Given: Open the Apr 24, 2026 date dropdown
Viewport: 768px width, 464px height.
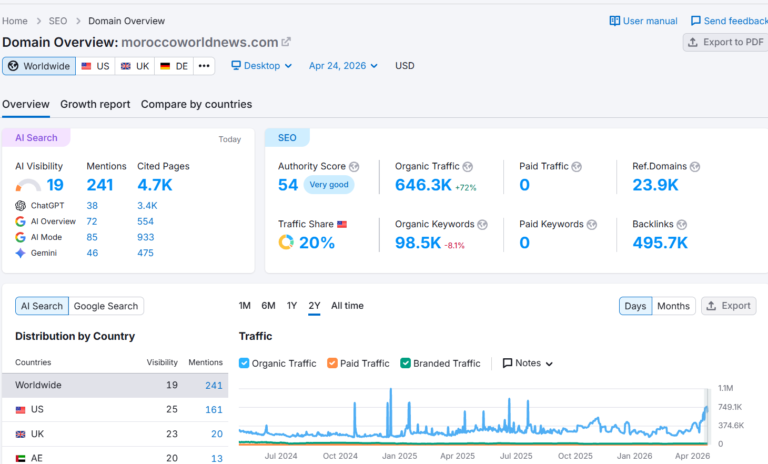Looking at the screenshot, I should [343, 66].
